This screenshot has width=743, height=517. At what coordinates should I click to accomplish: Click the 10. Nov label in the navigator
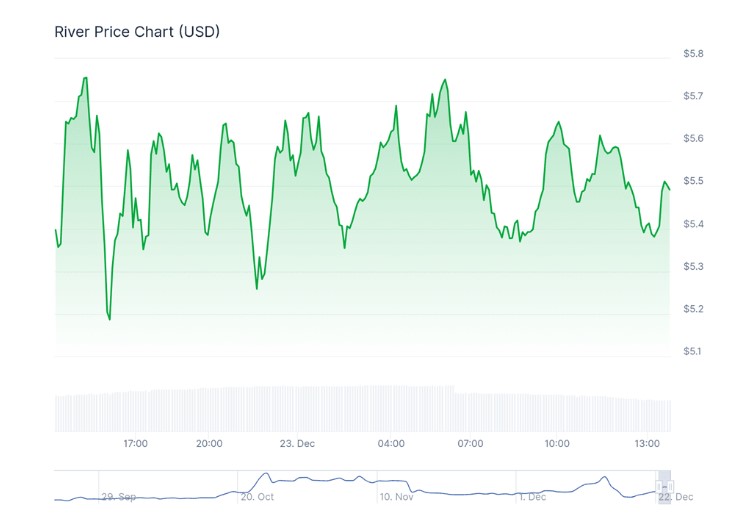tap(396, 496)
